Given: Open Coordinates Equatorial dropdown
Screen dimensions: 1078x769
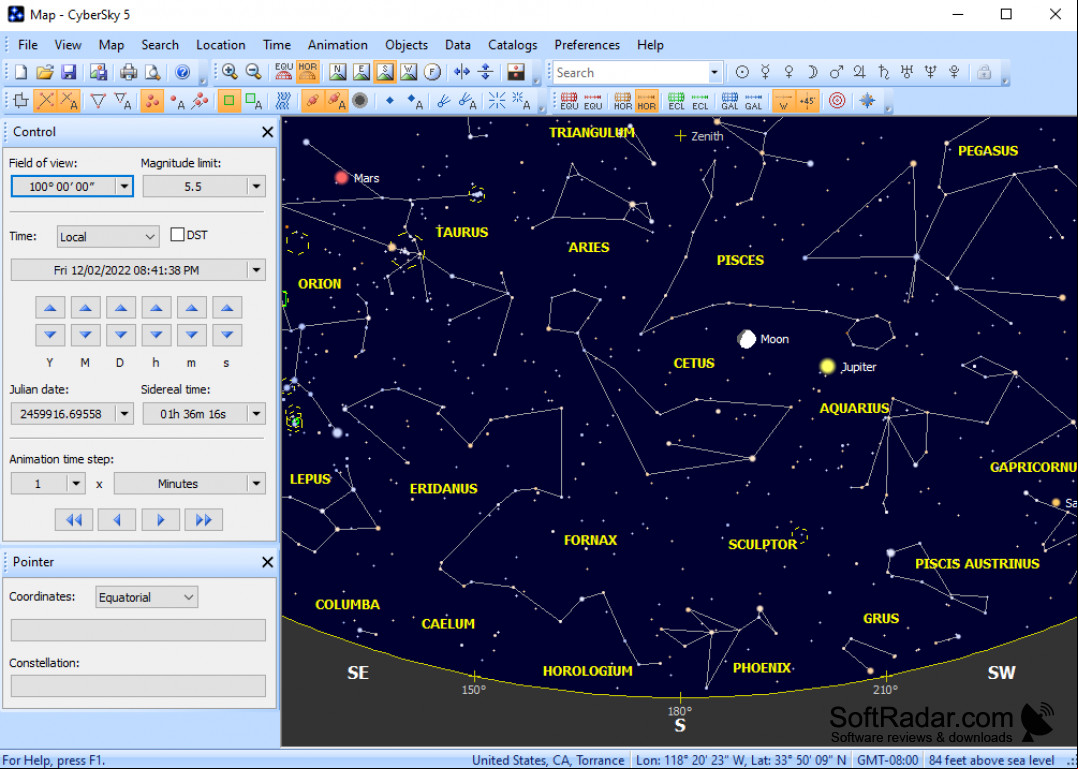Looking at the screenshot, I should (146, 597).
